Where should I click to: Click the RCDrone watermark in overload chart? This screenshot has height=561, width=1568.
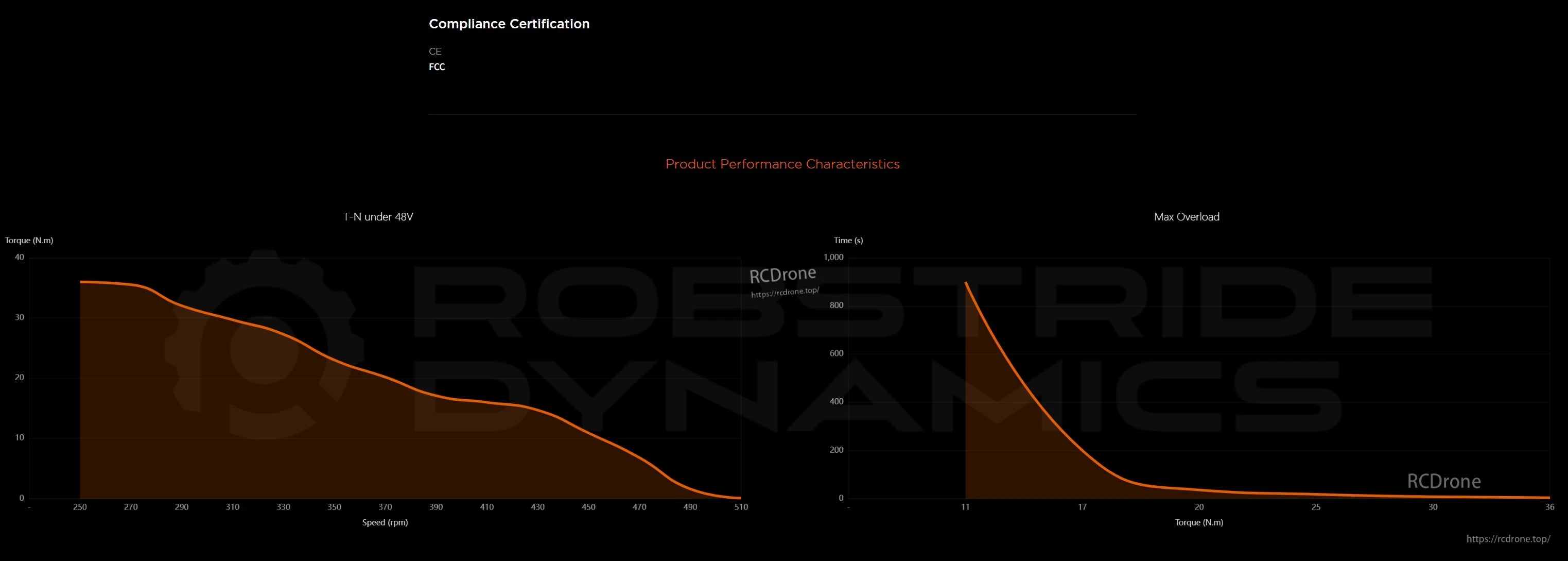(x=1443, y=481)
